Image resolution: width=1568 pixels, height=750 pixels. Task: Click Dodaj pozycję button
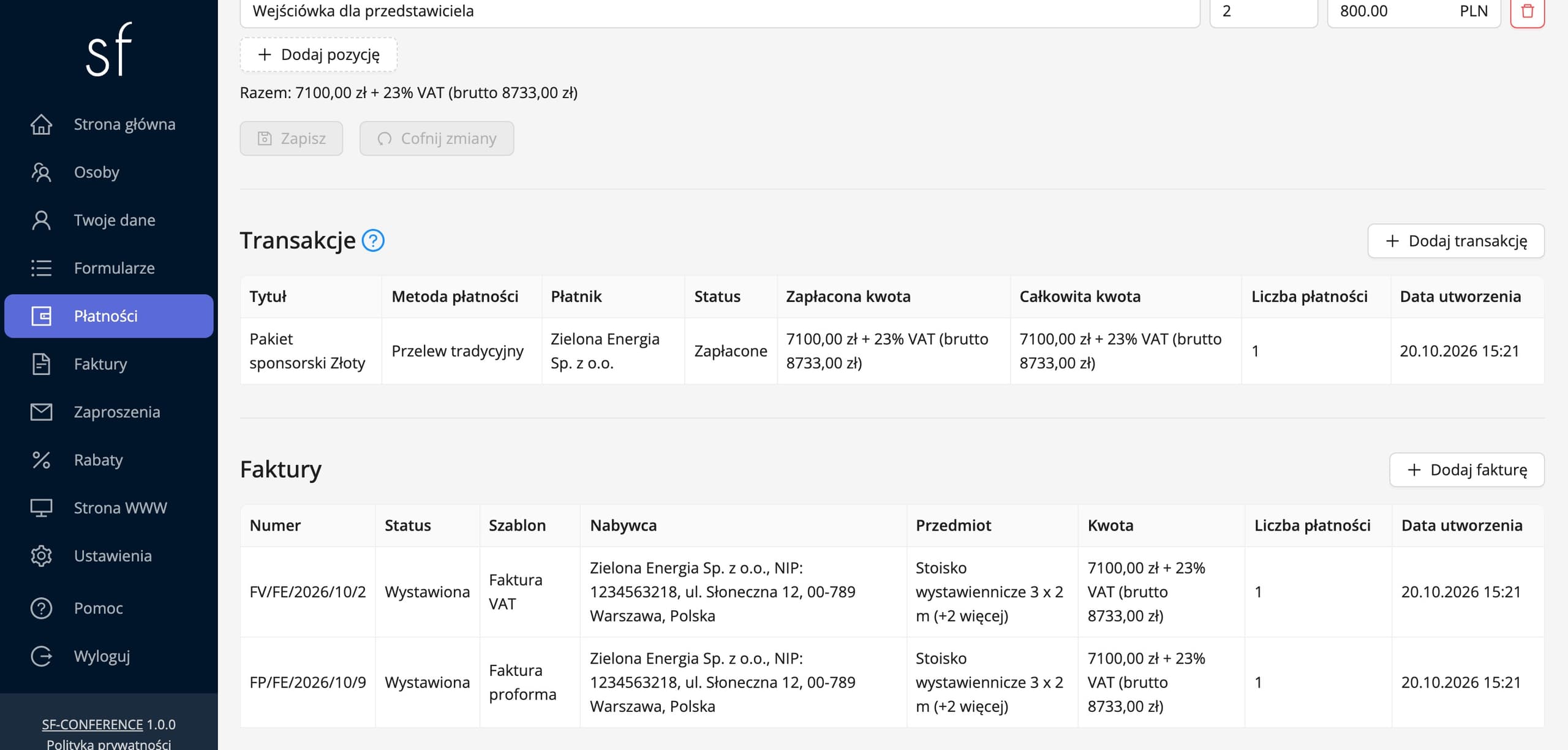[318, 55]
